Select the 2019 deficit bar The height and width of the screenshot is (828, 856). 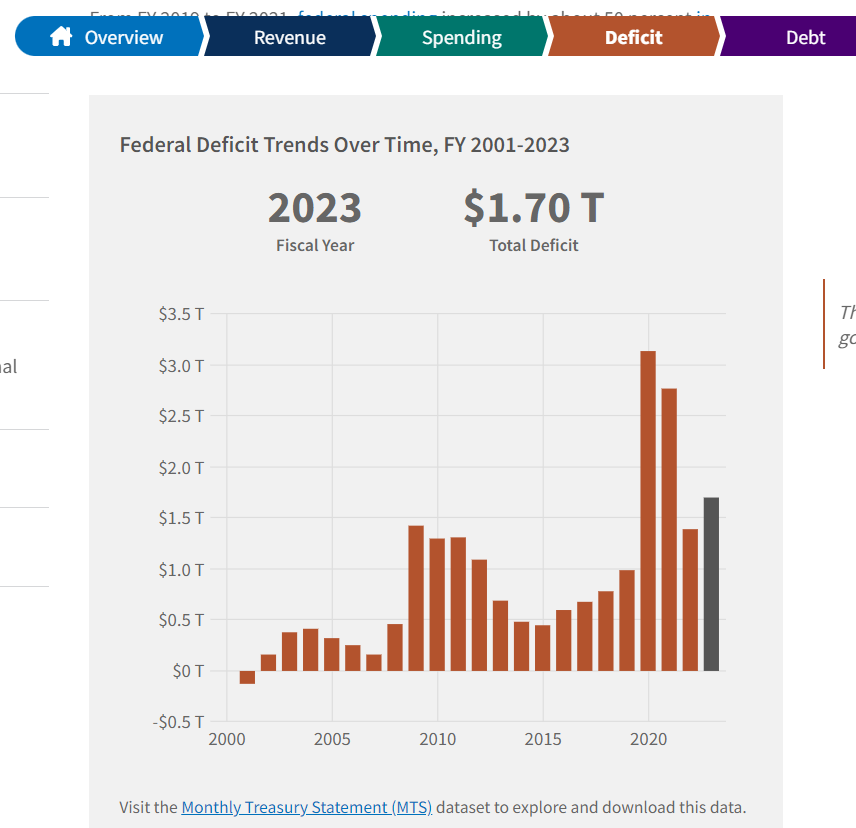click(627, 621)
